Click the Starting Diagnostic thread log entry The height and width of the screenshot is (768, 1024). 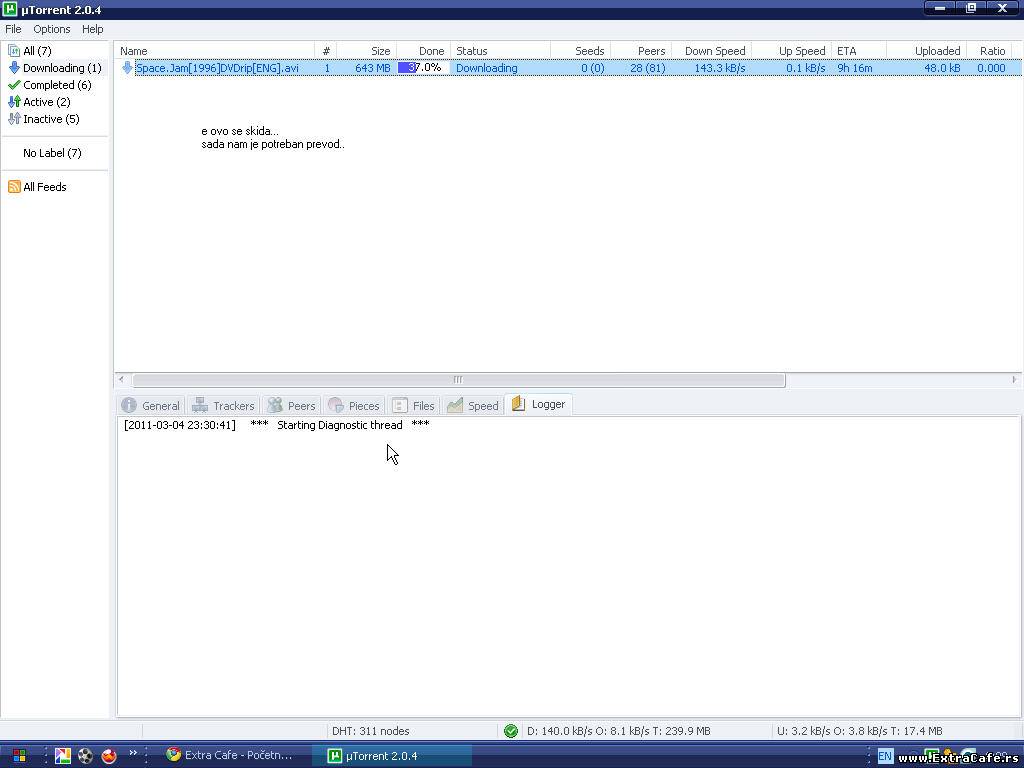277,425
